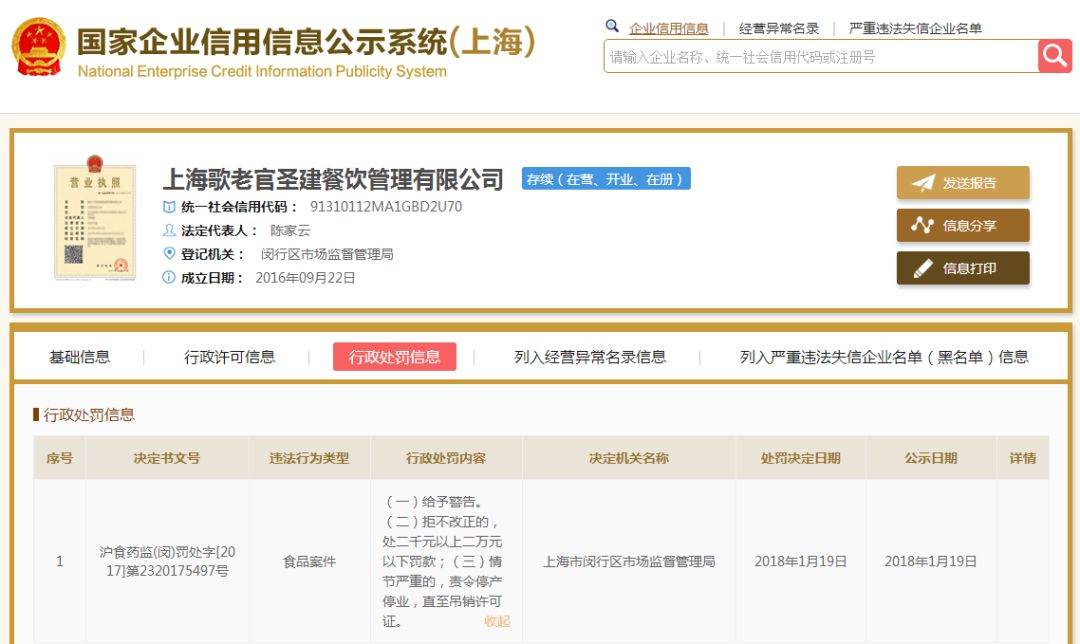1080x644 pixels.
Task: Focus the enterprise name search input field
Action: 820,56
